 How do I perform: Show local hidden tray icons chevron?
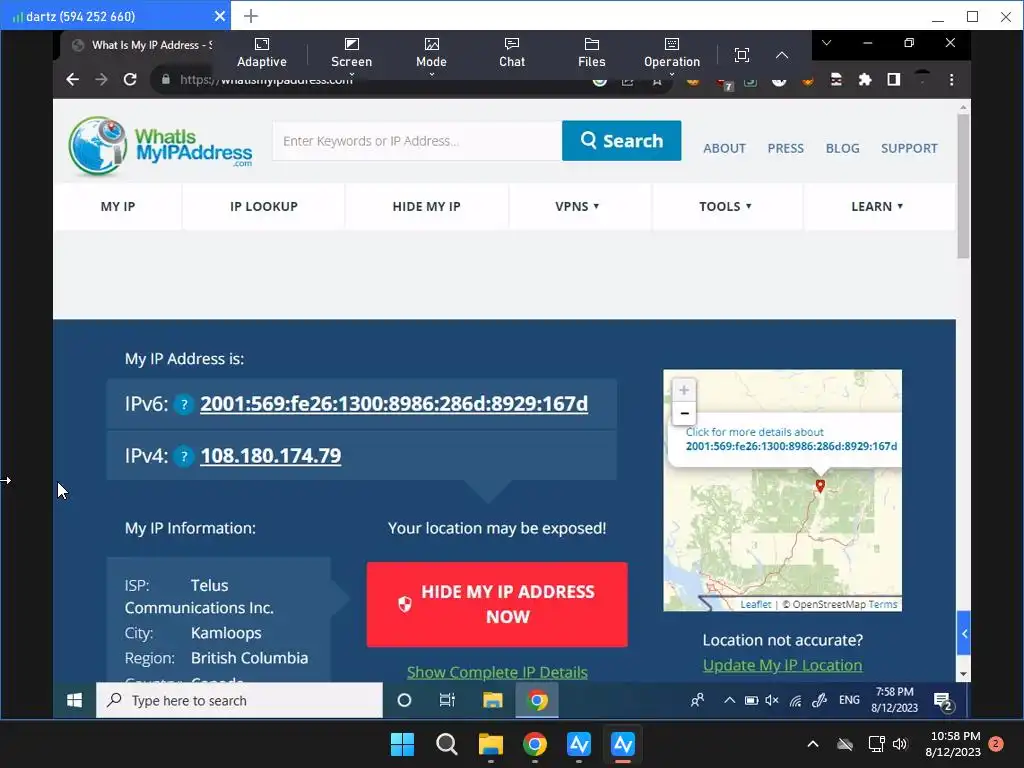point(812,744)
